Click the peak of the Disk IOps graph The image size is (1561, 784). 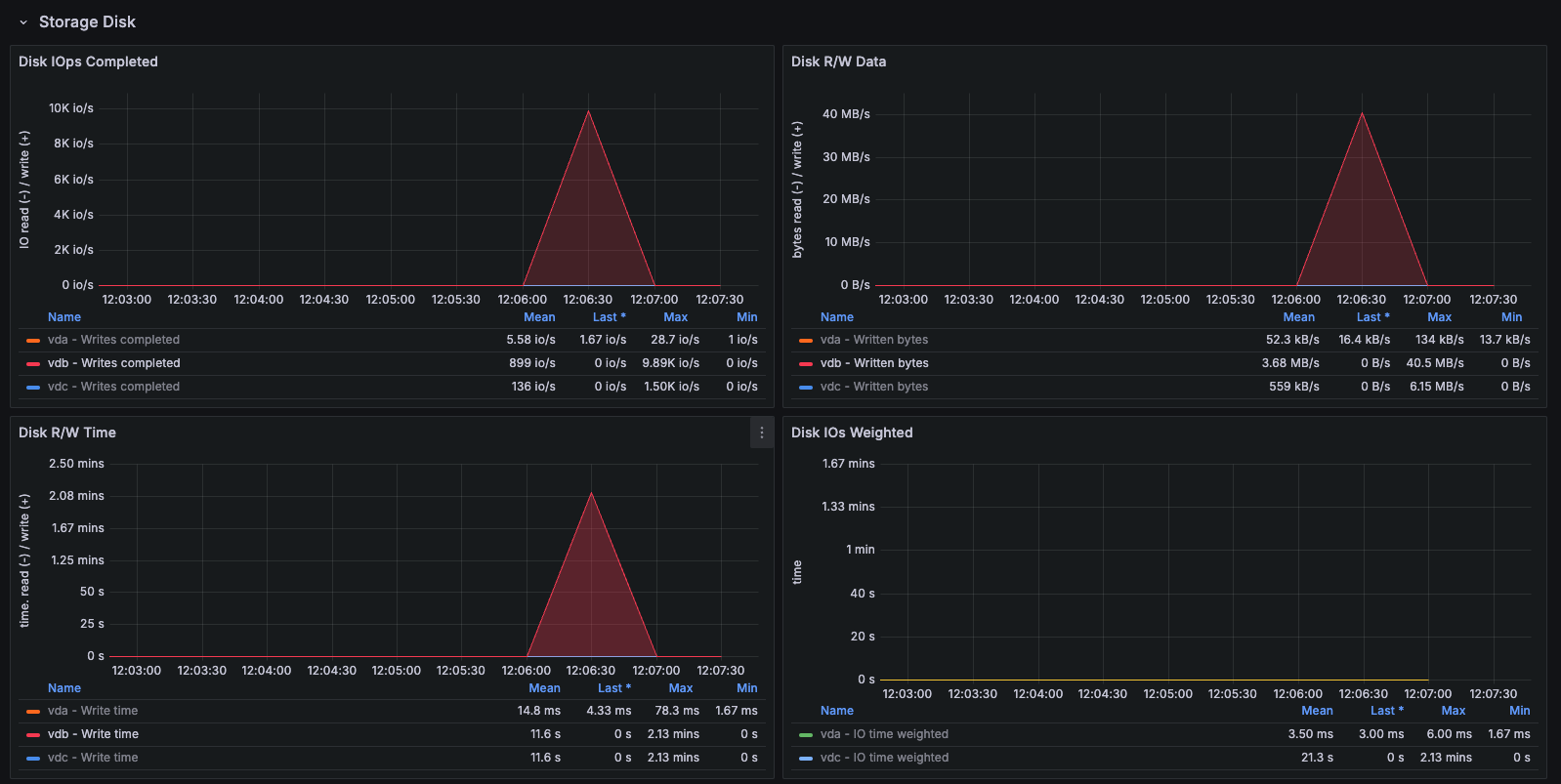point(588,112)
